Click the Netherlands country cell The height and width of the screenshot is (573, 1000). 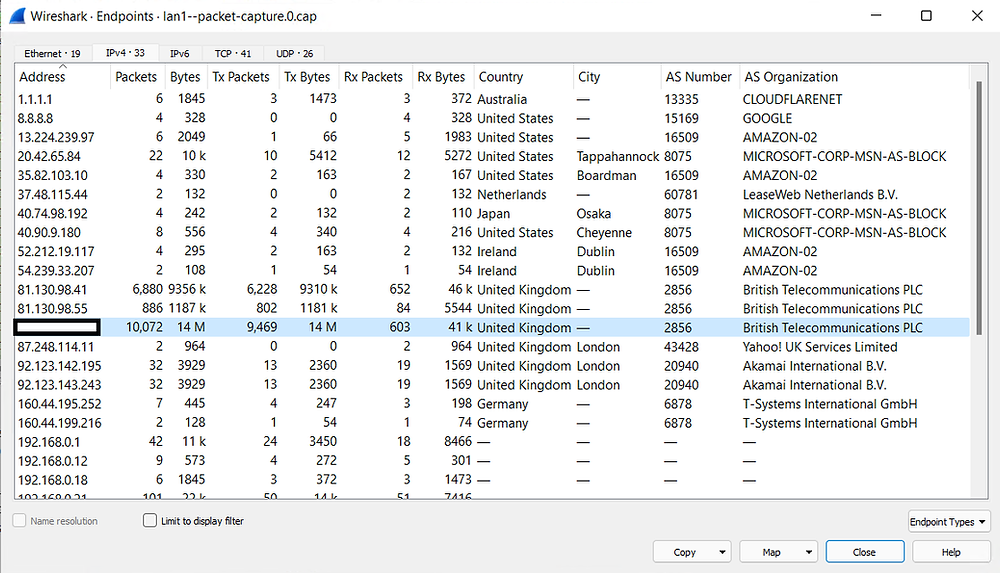[x=511, y=195]
